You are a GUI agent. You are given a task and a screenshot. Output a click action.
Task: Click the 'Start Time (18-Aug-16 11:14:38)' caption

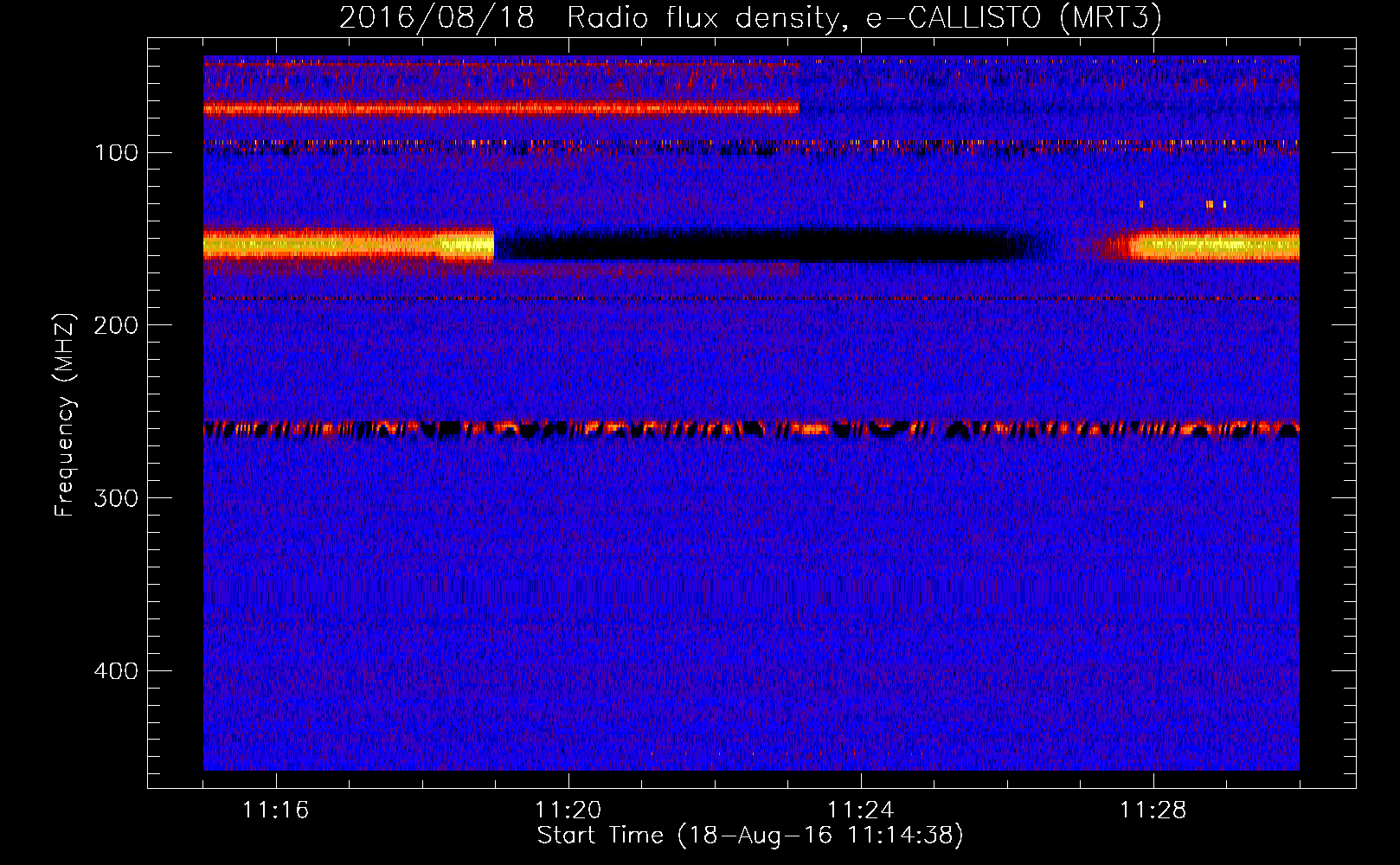click(750, 836)
